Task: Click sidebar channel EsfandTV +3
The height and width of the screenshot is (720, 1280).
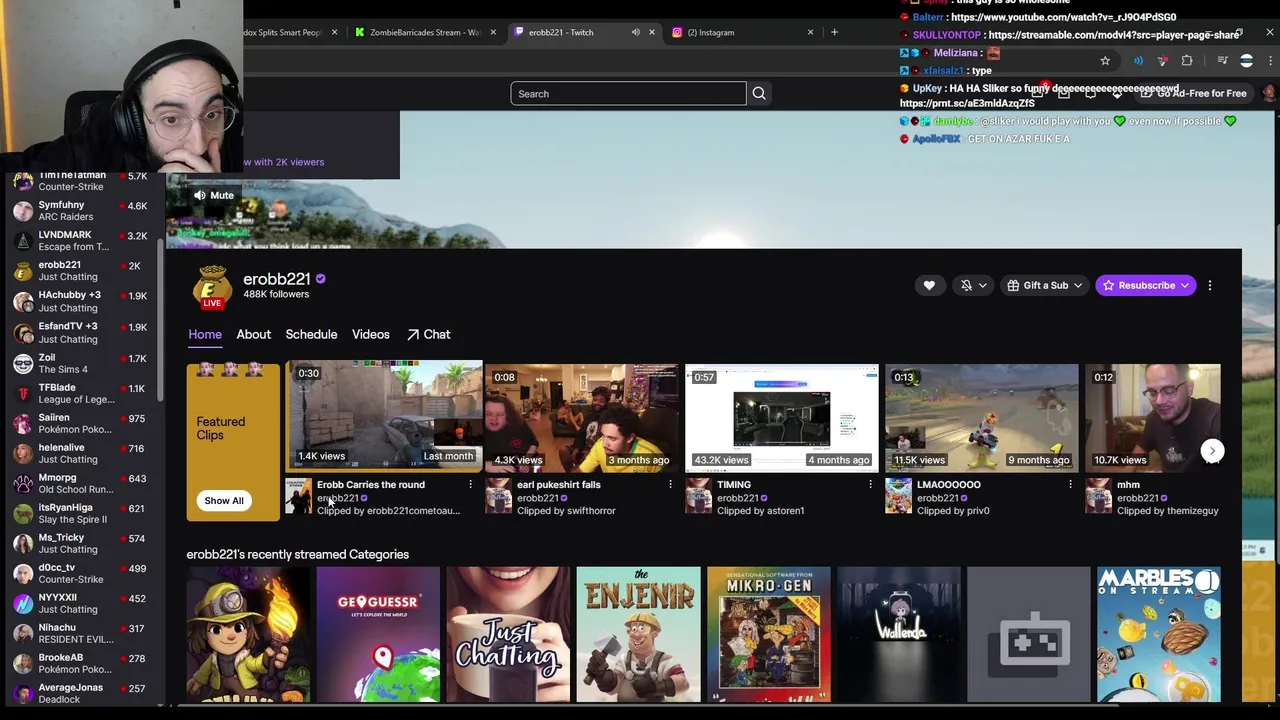Action: point(82,332)
